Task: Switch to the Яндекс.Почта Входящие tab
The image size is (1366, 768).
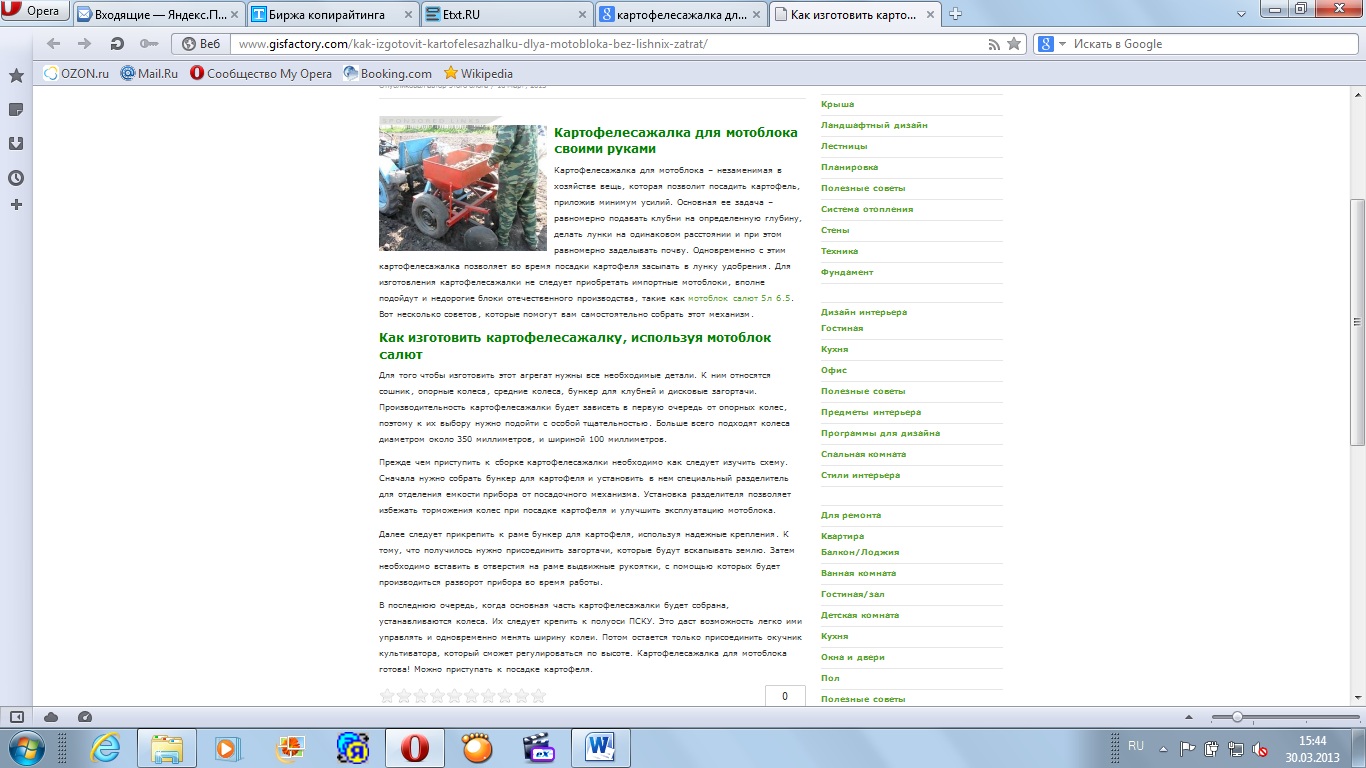Action: pos(157,14)
